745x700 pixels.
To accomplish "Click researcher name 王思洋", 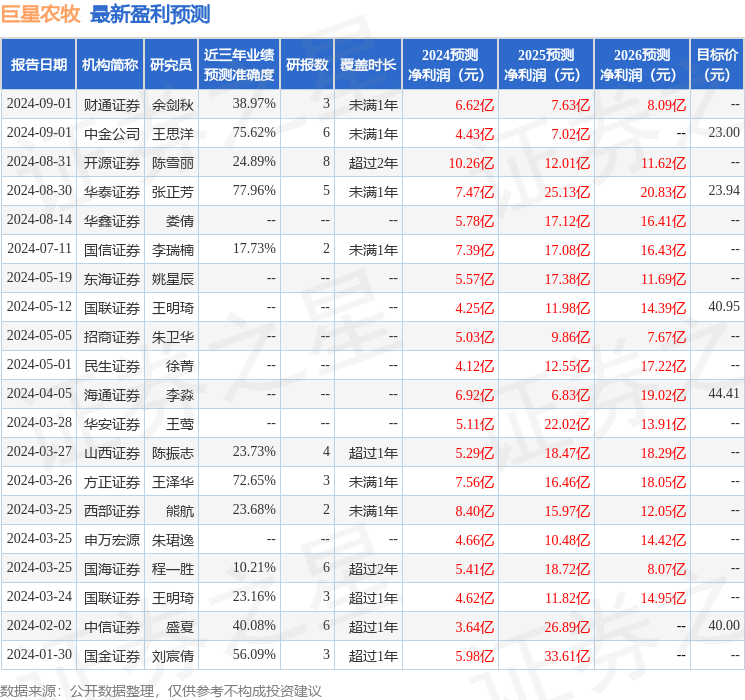I will click(173, 134).
